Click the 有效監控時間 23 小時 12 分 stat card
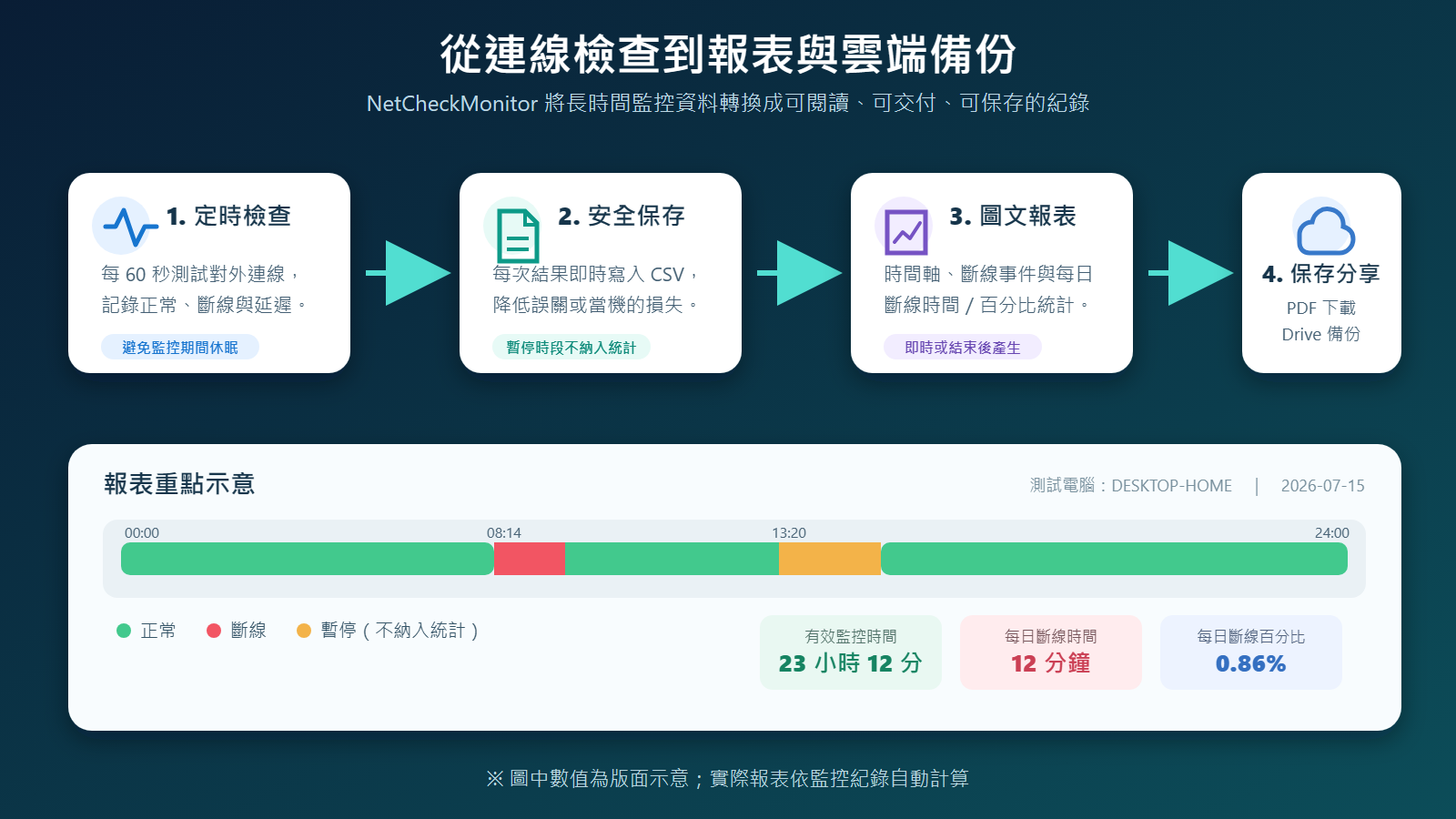Viewport: 1456px width, 819px height. (851, 652)
